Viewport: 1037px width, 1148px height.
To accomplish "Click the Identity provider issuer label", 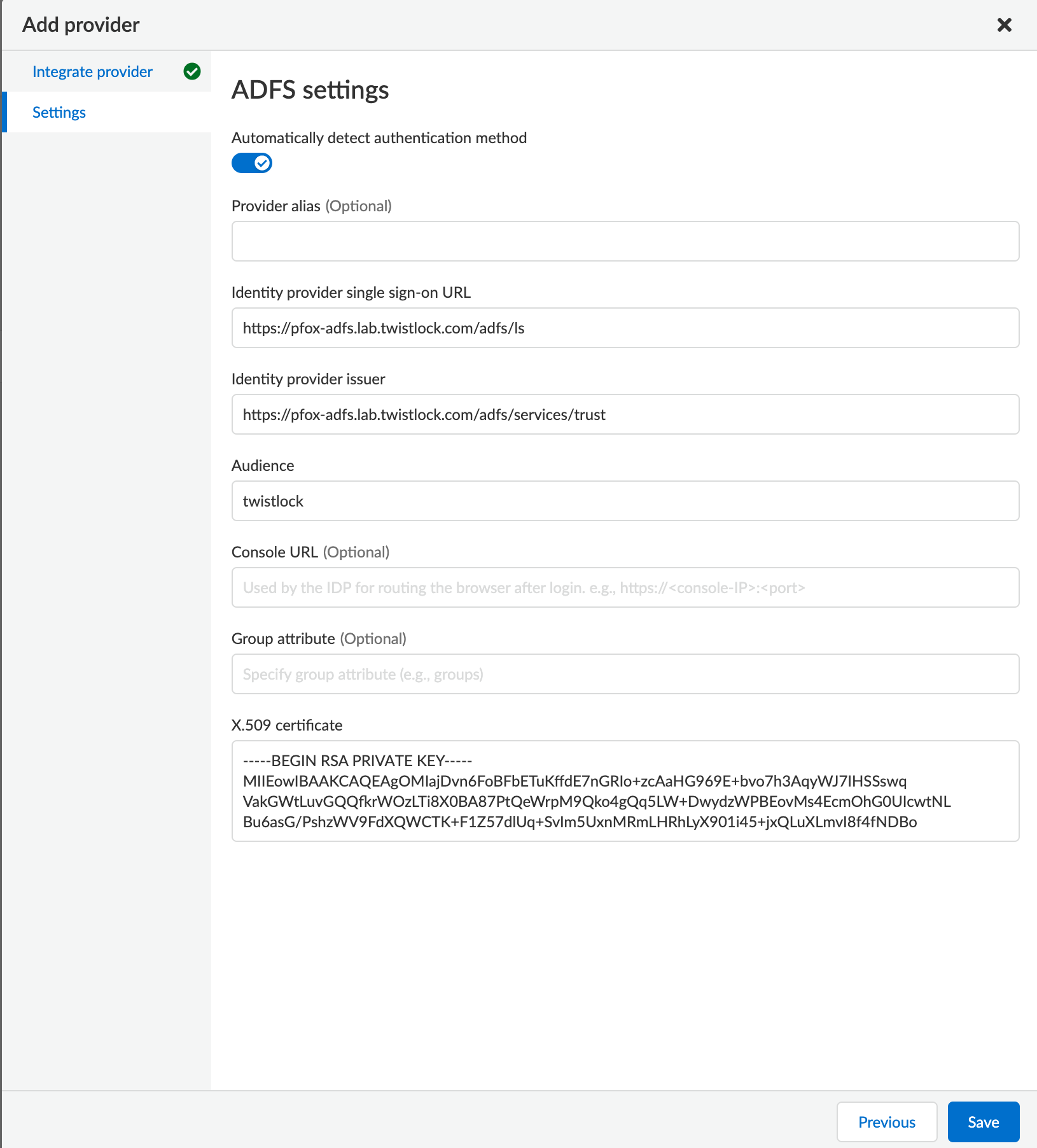I will pos(309,379).
